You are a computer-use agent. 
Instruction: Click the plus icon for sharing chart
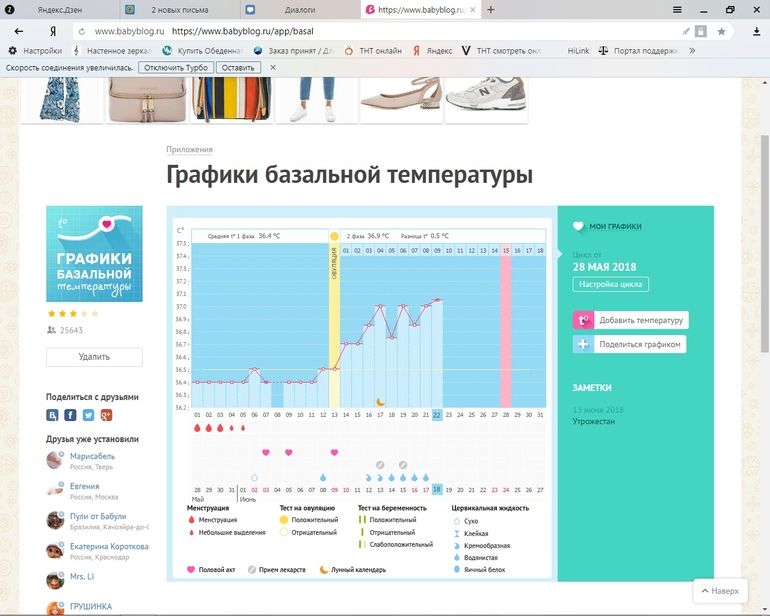[583, 344]
